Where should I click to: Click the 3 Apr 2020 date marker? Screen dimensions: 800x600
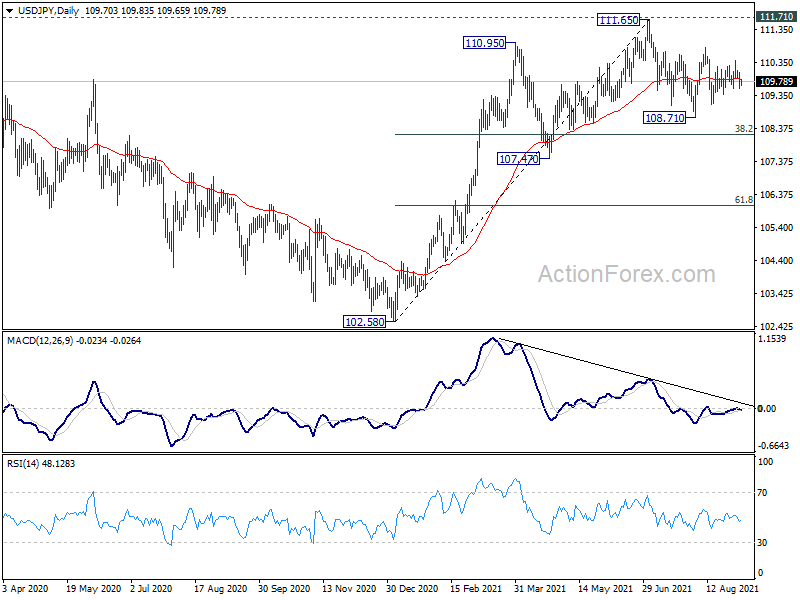click(25, 588)
